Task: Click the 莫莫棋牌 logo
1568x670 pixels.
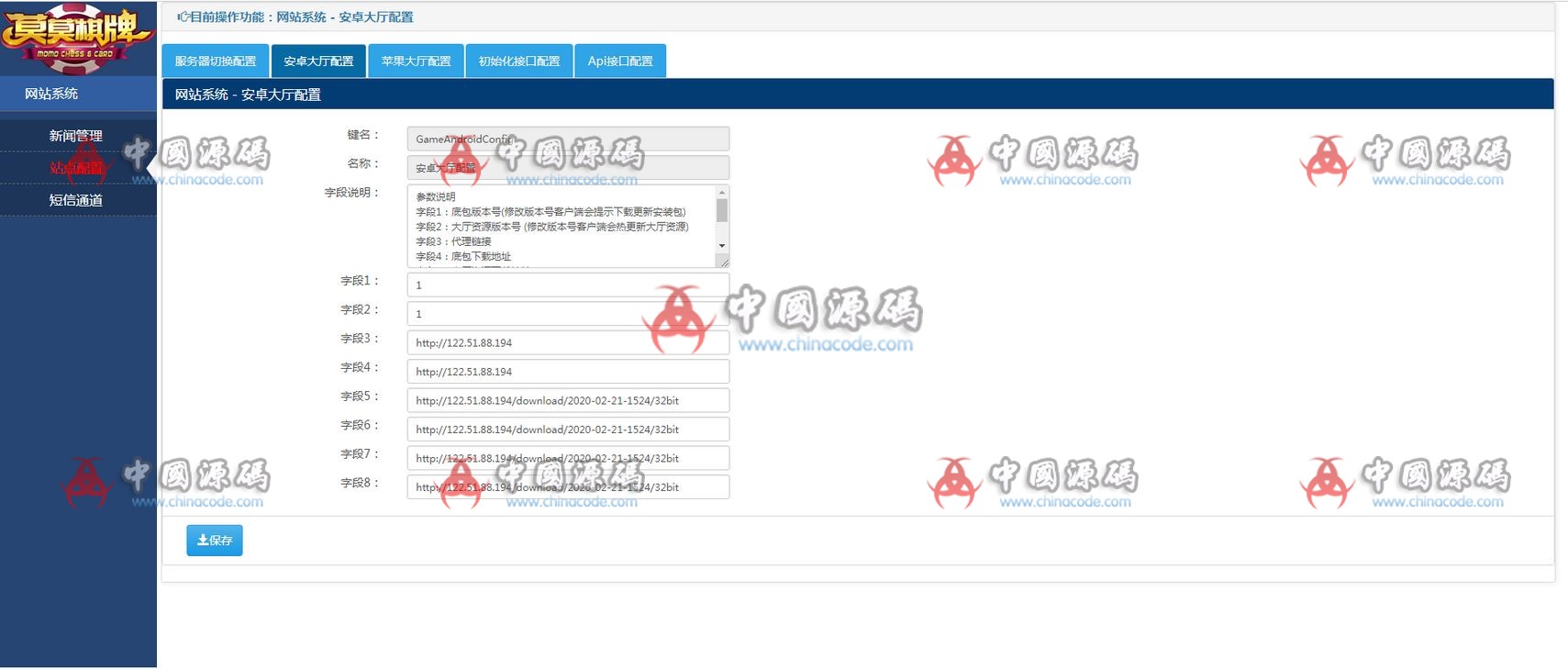Action: click(x=77, y=38)
